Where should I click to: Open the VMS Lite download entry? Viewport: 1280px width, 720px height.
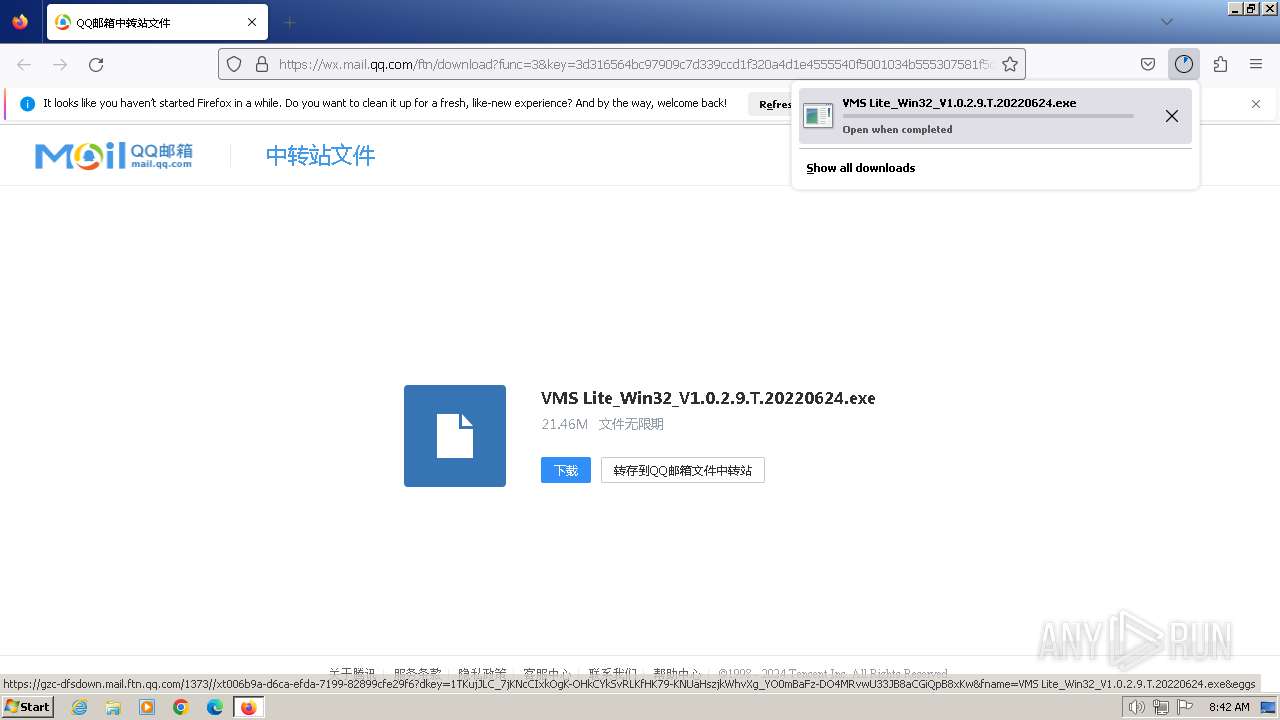pos(995,116)
